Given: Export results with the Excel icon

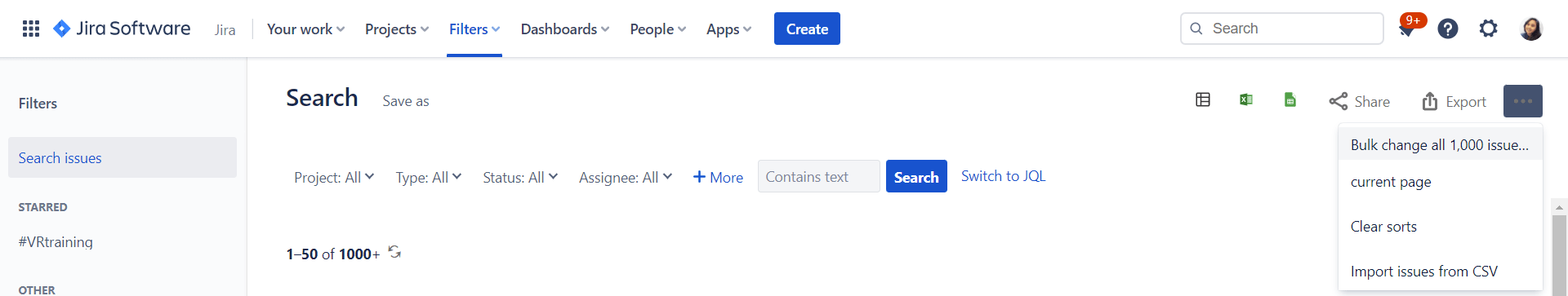Looking at the screenshot, I should point(1246,99).
